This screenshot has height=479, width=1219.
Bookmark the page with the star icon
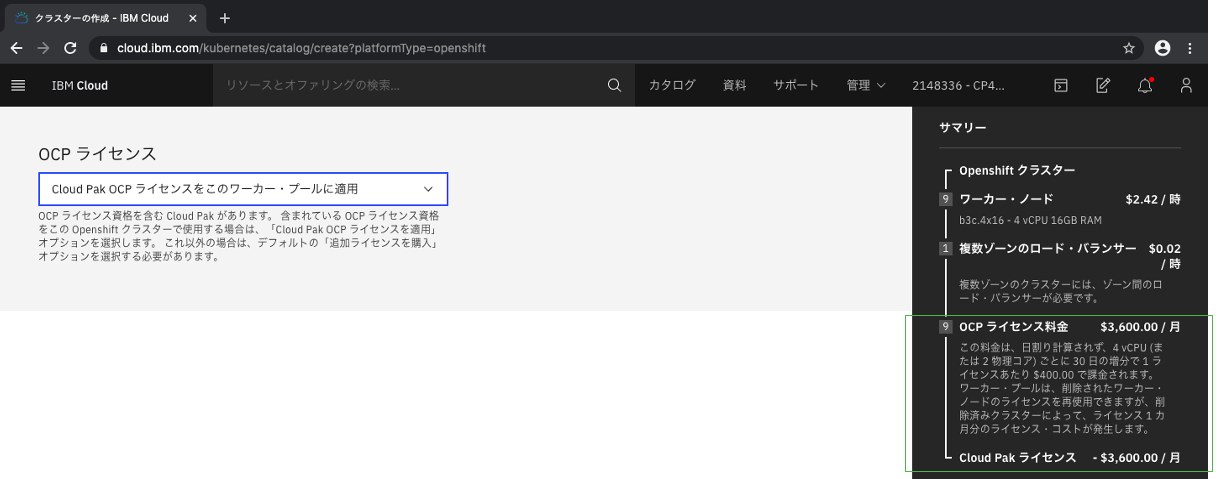(1129, 47)
